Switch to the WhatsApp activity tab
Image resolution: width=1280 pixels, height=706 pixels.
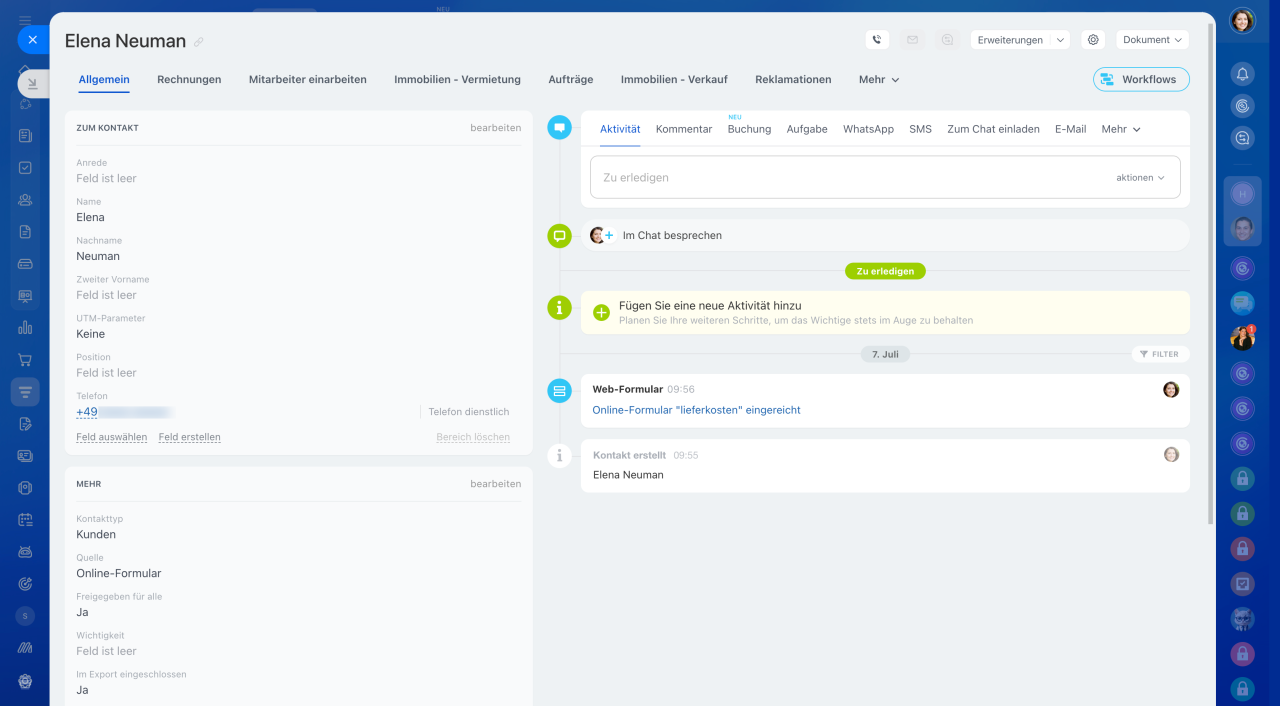pyautogui.click(x=868, y=129)
